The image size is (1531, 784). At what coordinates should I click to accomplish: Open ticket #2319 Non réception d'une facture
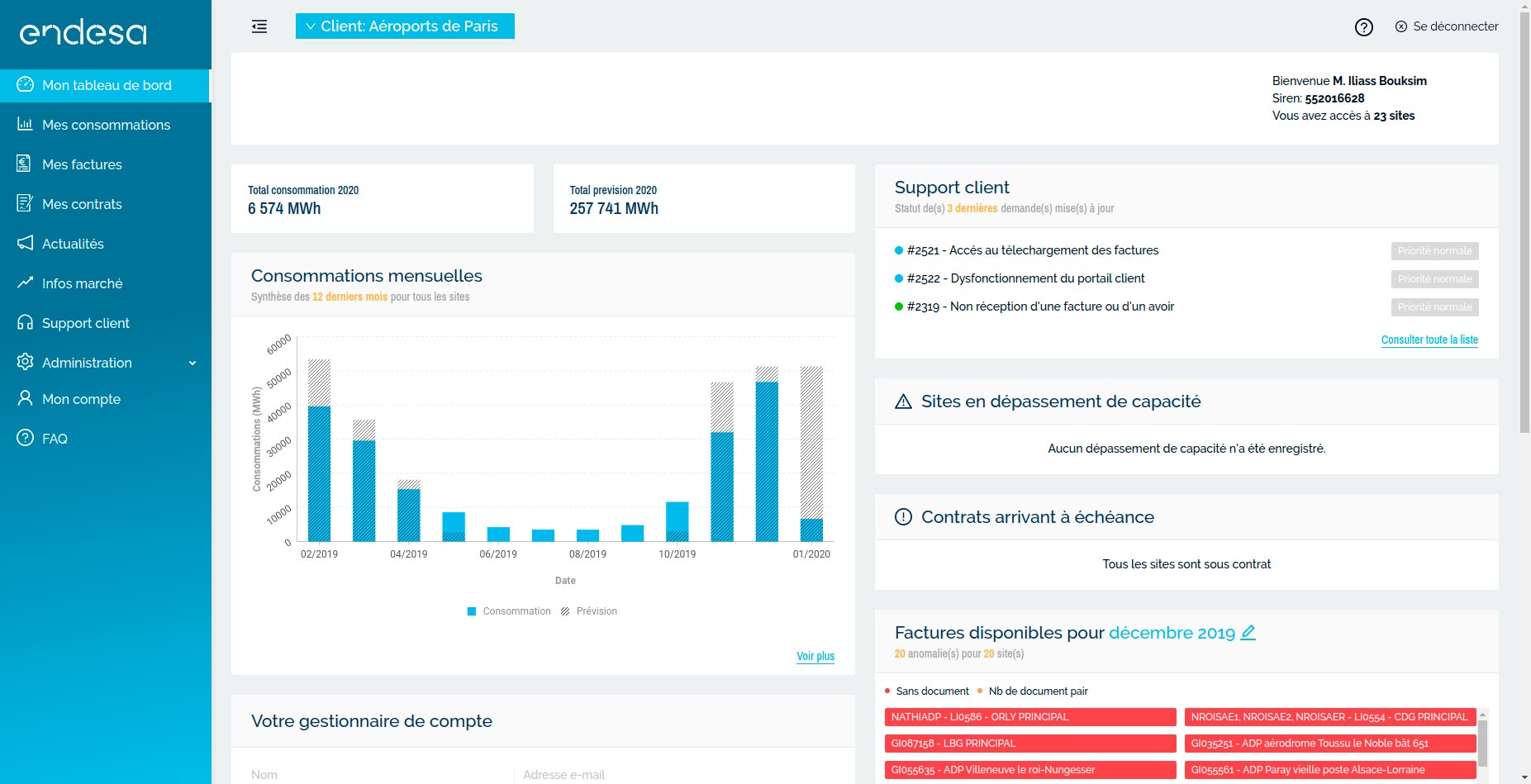point(1040,306)
